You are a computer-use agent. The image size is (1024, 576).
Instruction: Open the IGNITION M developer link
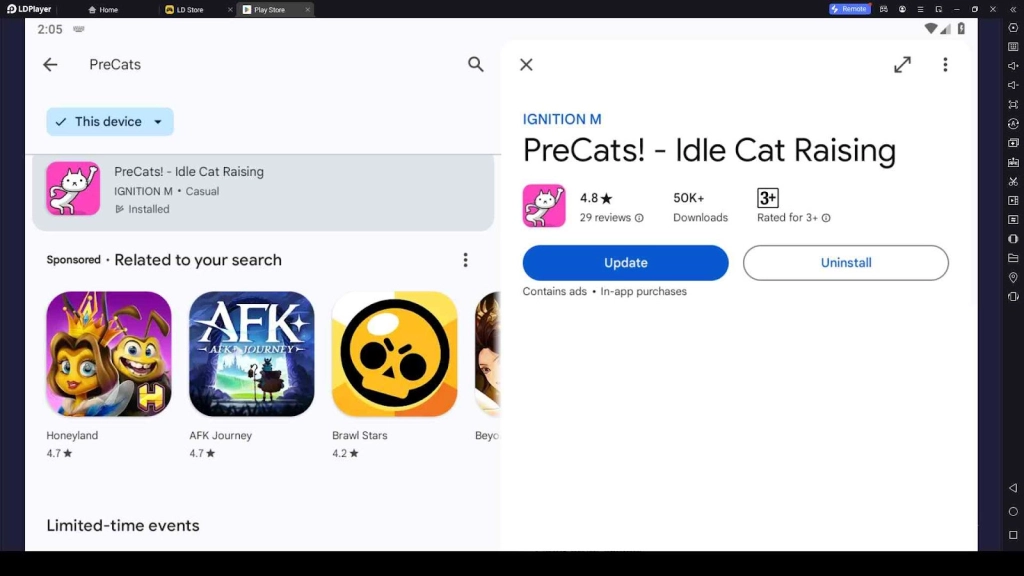562,119
